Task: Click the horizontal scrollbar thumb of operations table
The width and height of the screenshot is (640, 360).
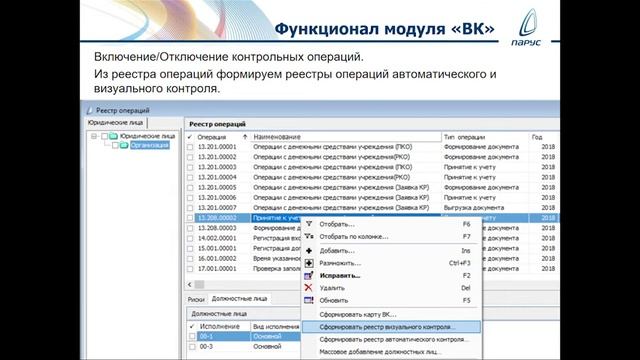Action: (x=200, y=284)
